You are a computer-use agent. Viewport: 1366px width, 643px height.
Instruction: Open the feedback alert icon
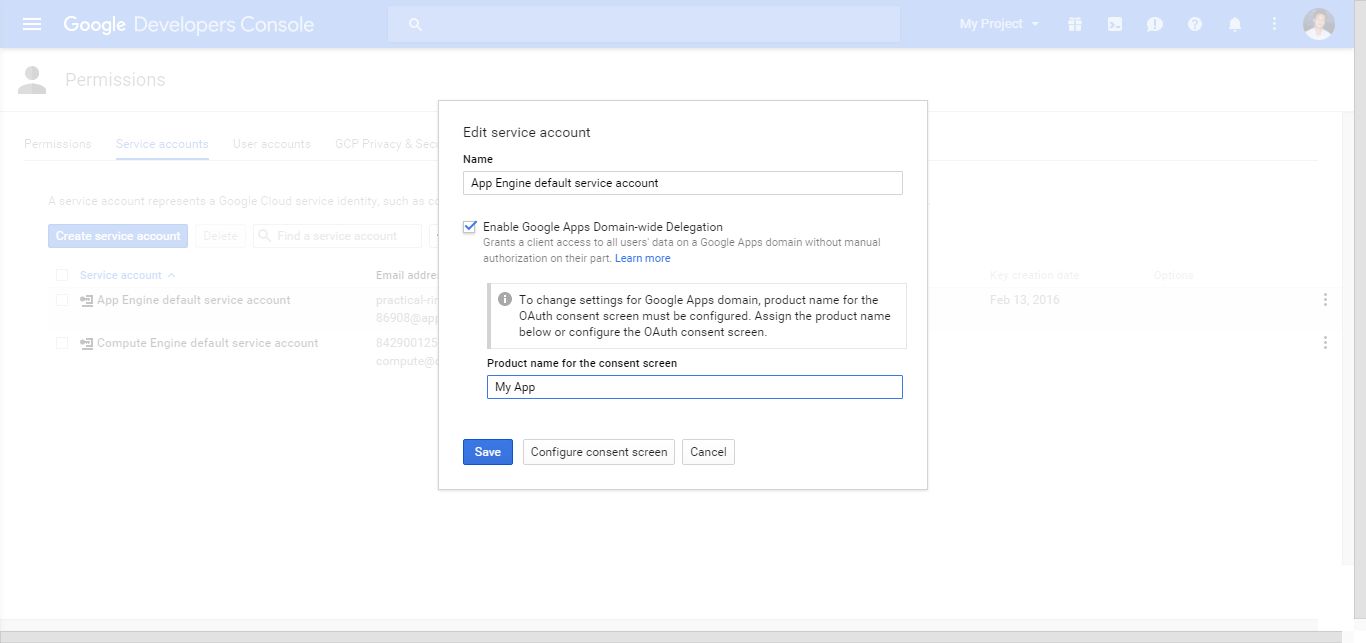[x=1155, y=24]
